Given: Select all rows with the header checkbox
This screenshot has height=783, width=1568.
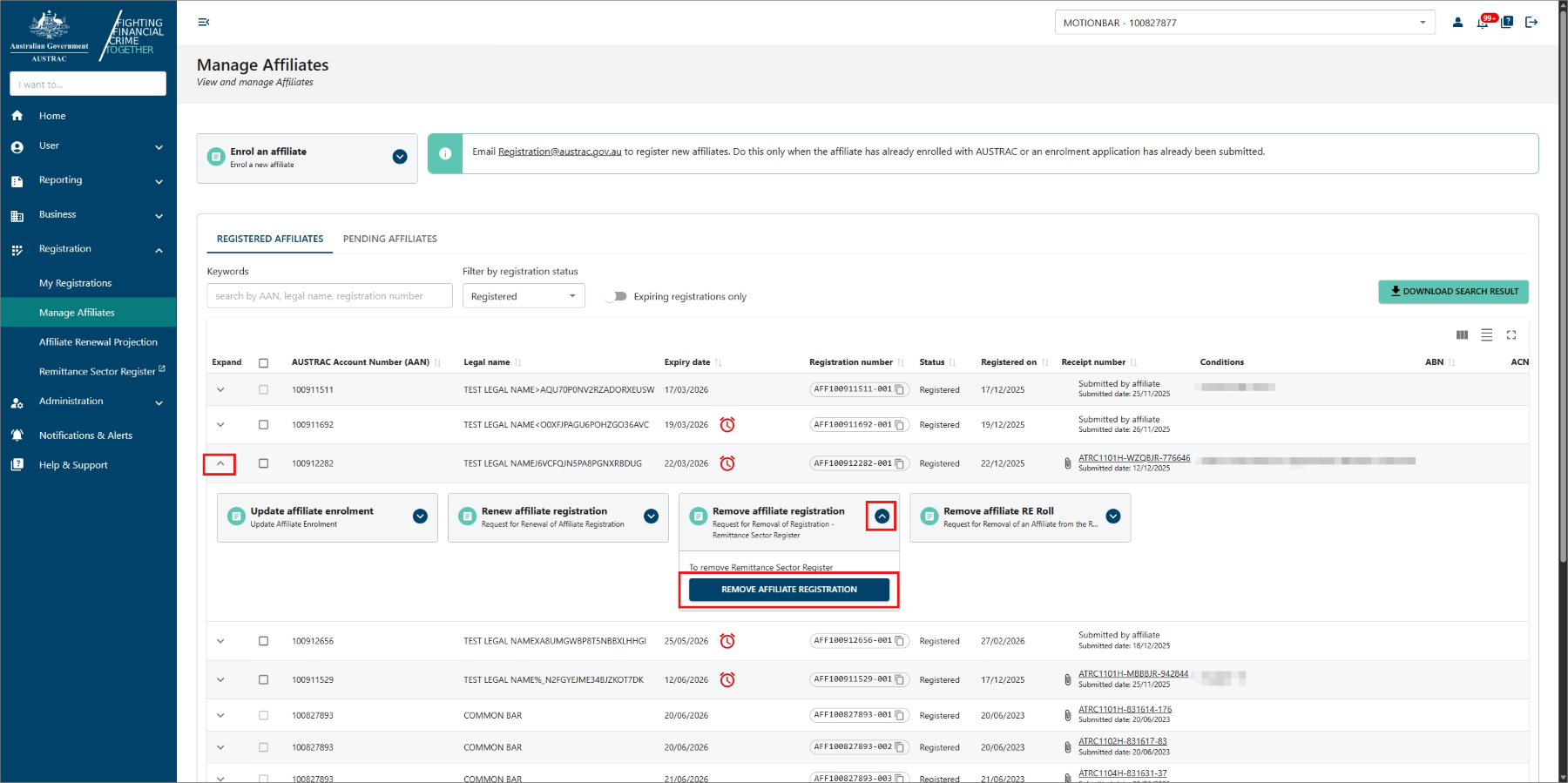Looking at the screenshot, I should [263, 362].
